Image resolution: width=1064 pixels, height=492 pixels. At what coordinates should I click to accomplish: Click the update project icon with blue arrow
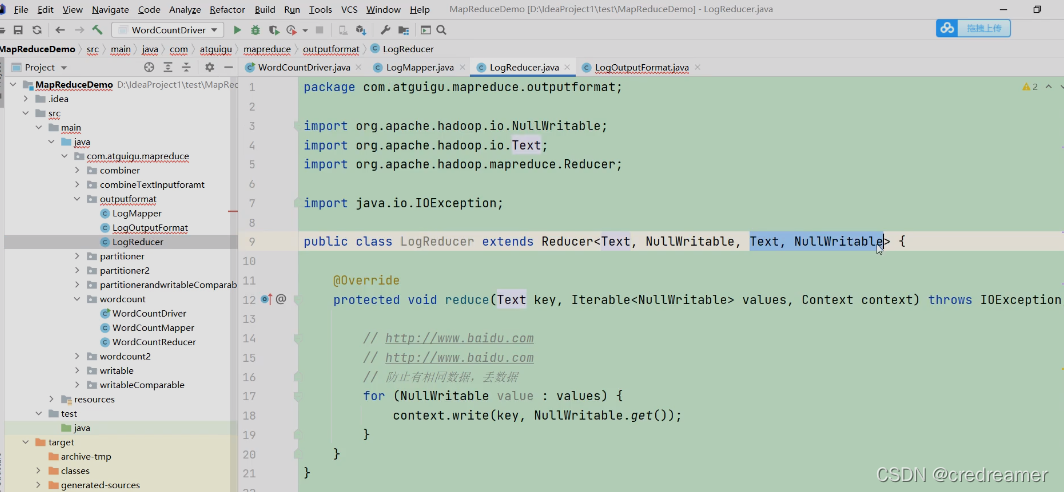tap(362, 30)
